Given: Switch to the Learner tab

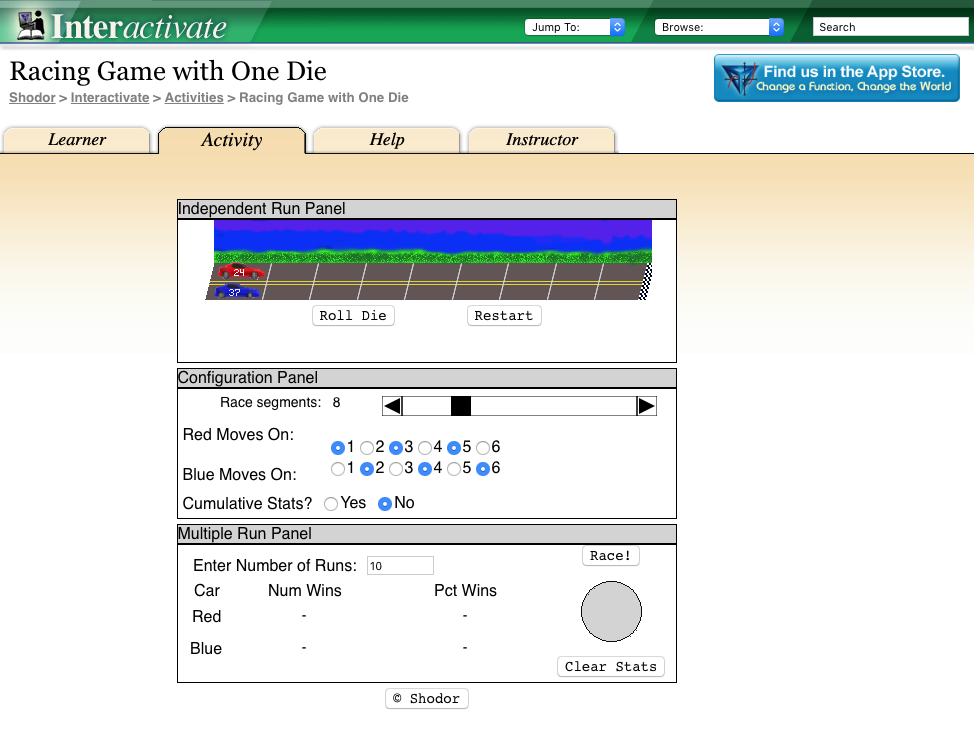Looking at the screenshot, I should coord(77,140).
